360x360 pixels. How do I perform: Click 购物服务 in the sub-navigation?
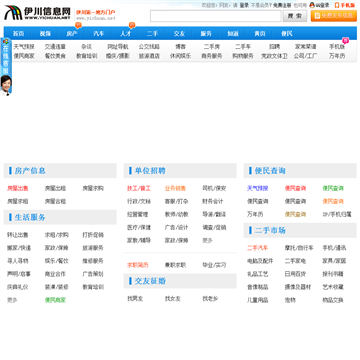pyautogui.click(x=243, y=56)
